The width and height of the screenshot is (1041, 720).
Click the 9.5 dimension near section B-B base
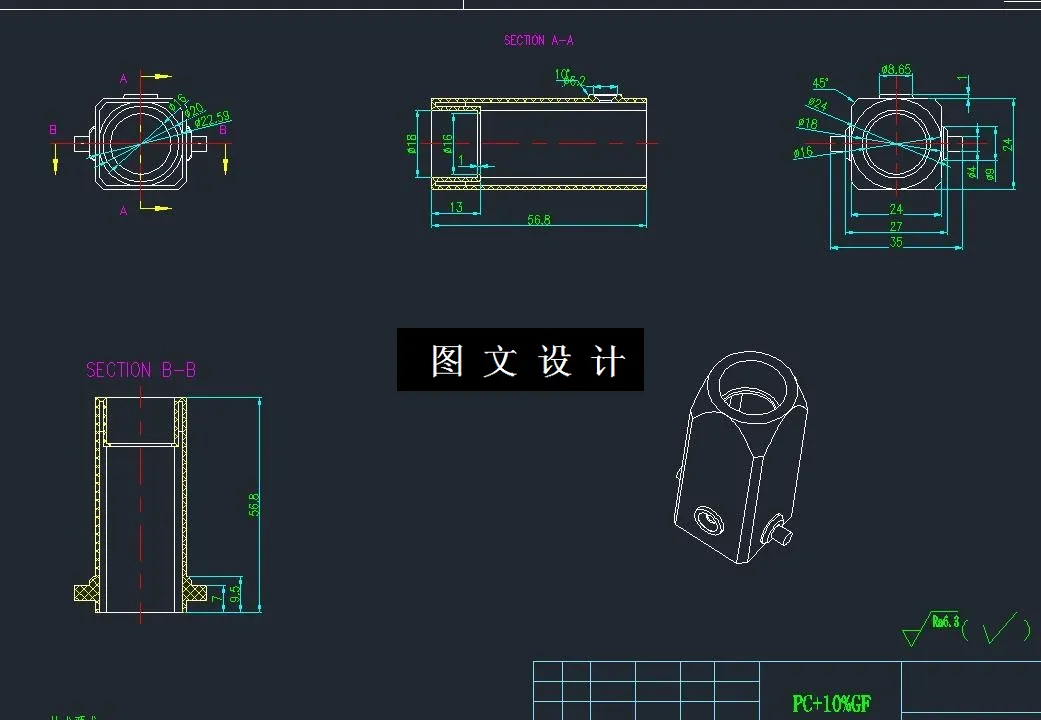click(236, 592)
